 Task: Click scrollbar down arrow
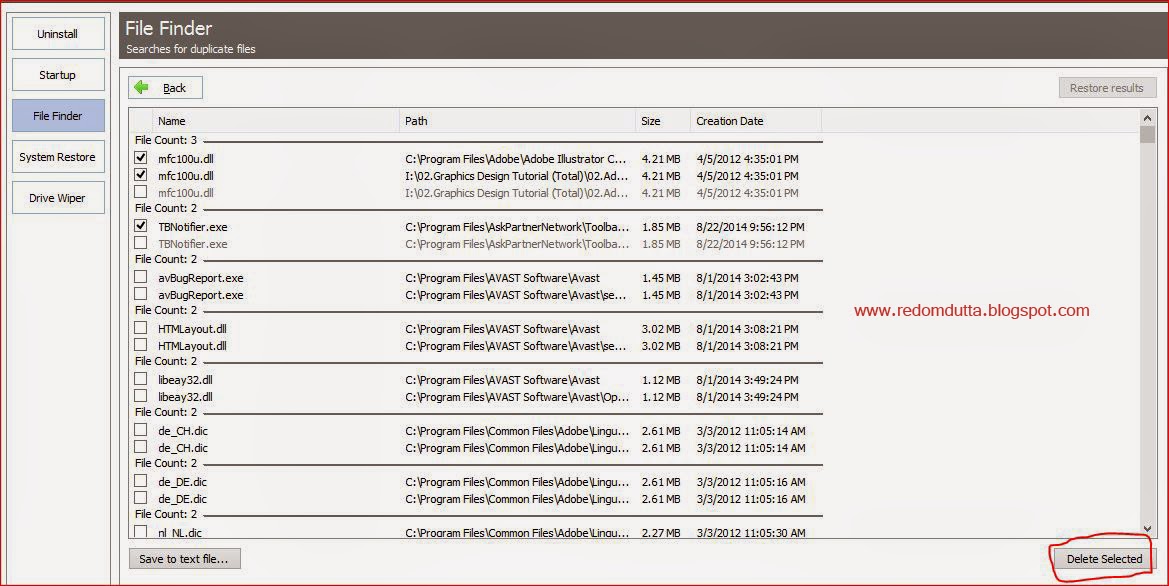pyautogui.click(x=1147, y=529)
